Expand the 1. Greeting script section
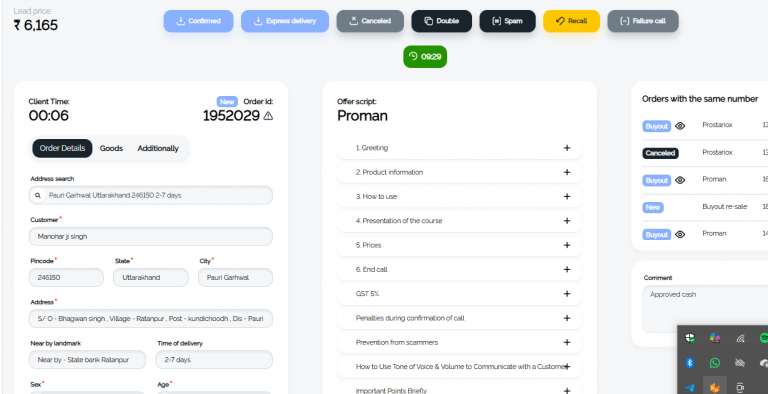 [x=459, y=148]
